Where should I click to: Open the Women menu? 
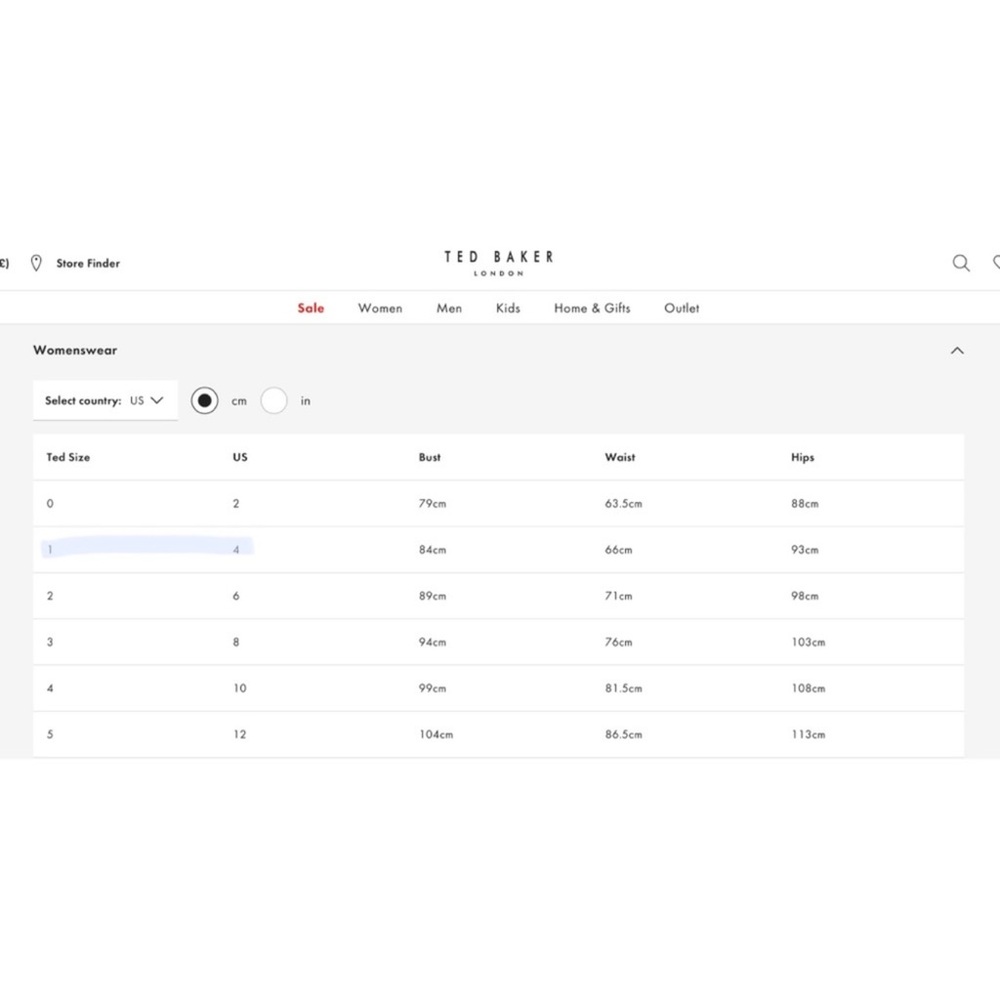point(380,308)
